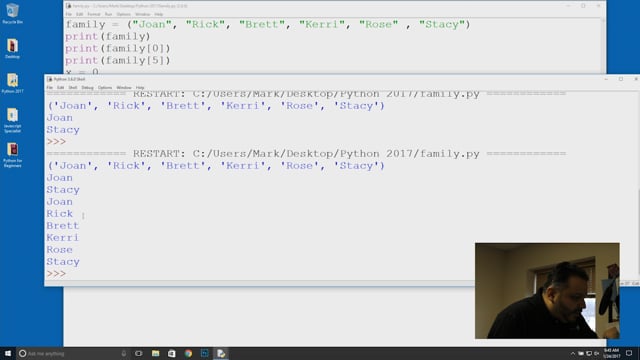Image resolution: width=640 pixels, height=360 pixels.
Task: Click the battery icon in system tray
Action: pos(581,353)
